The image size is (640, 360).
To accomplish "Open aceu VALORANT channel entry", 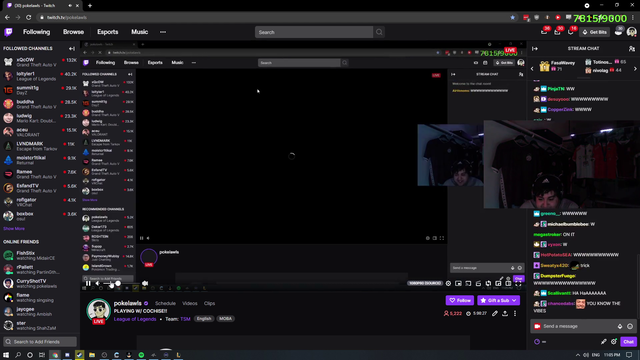I will pyautogui.click(x=40, y=132).
